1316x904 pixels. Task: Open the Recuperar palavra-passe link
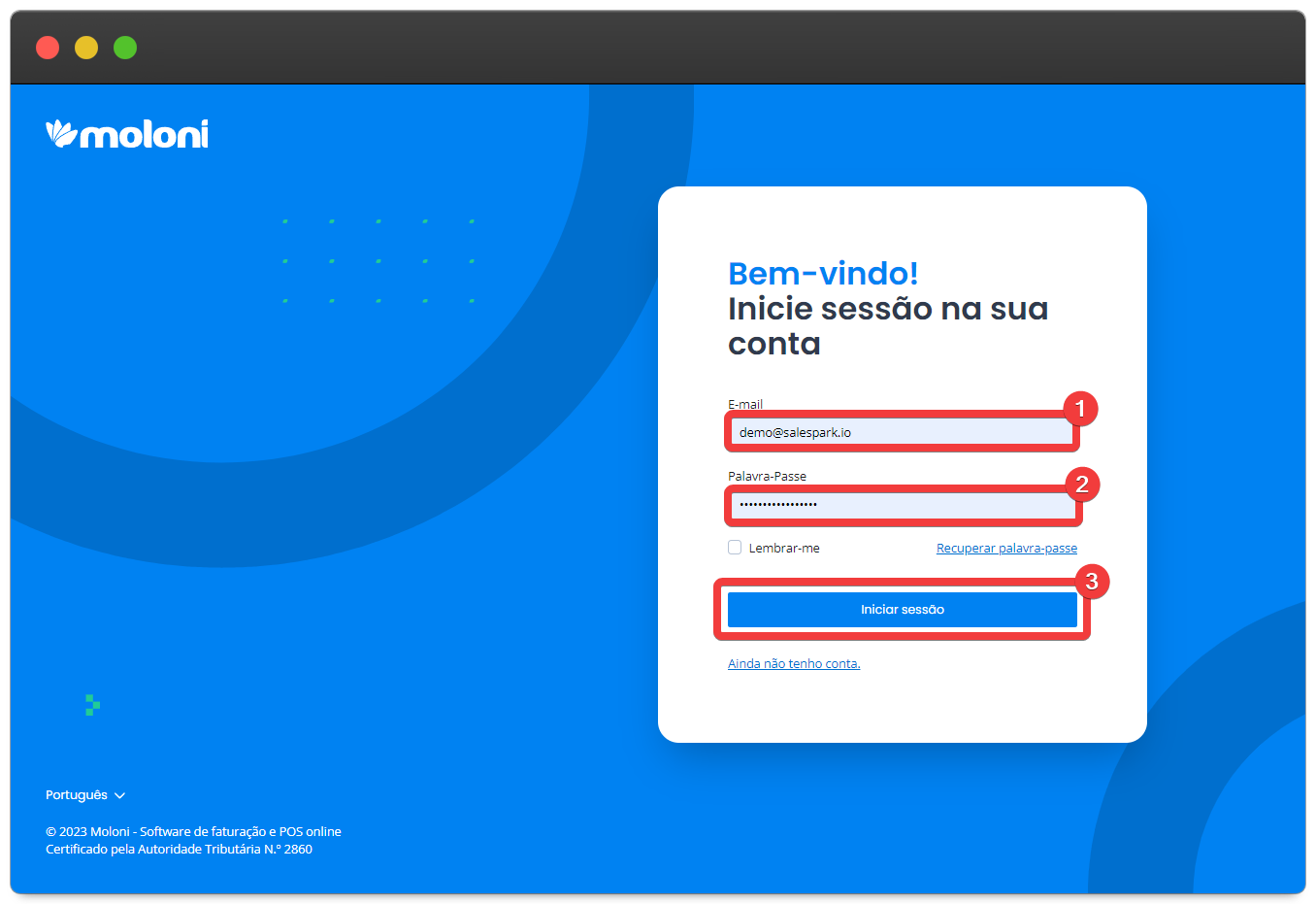pos(1006,549)
